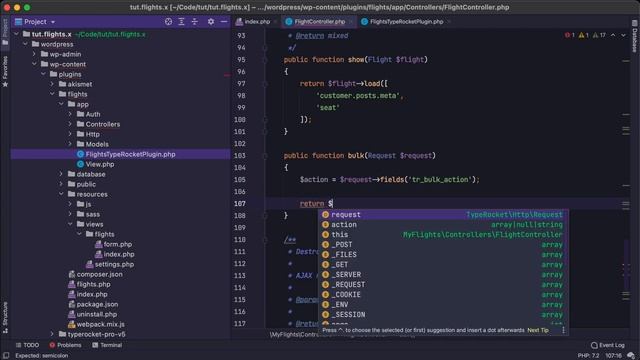Open the TODO tool window

27,345
